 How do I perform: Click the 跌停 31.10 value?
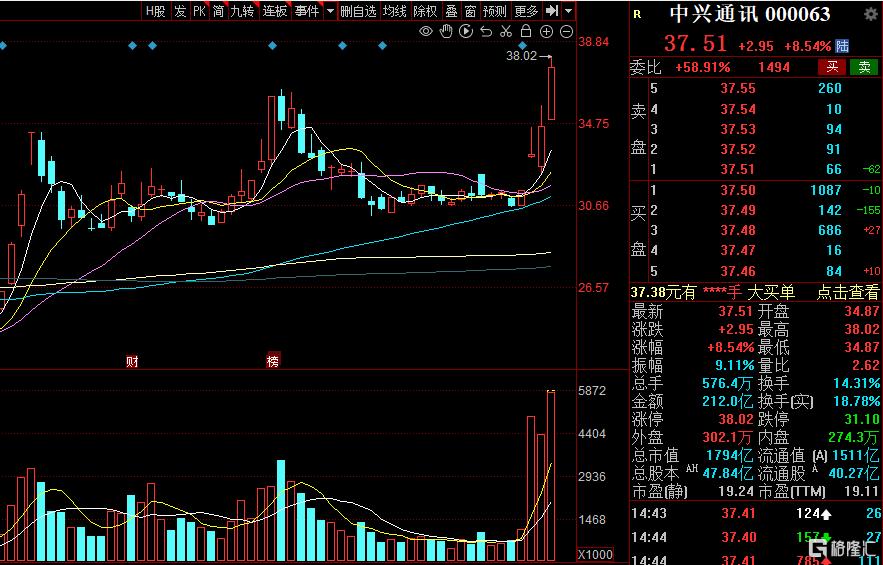pos(862,419)
